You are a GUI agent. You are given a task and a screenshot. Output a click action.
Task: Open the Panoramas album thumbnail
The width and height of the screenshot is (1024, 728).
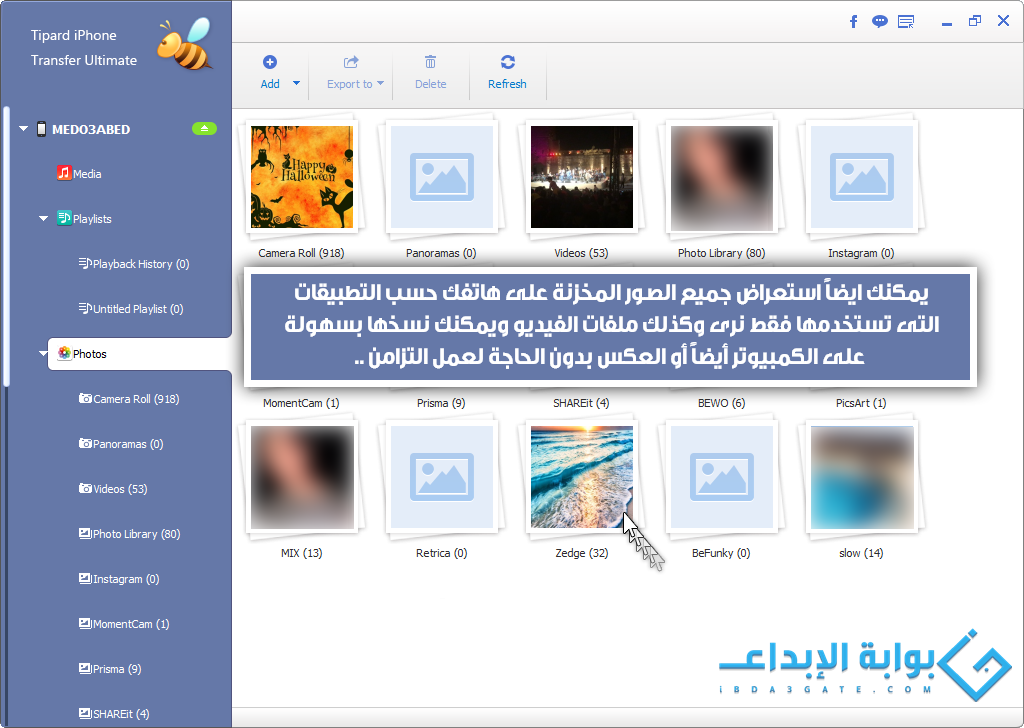point(441,177)
